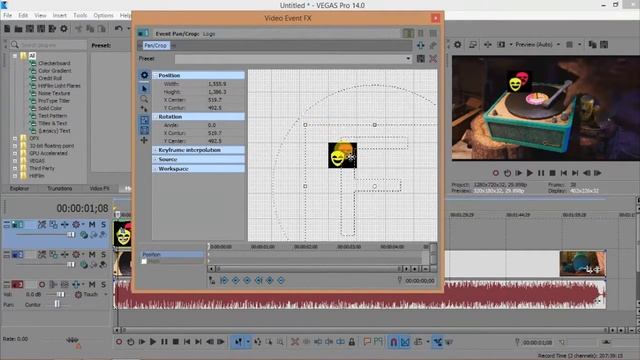Solo the audio track
The width and height of the screenshot is (640, 360).
click(x=103, y=284)
